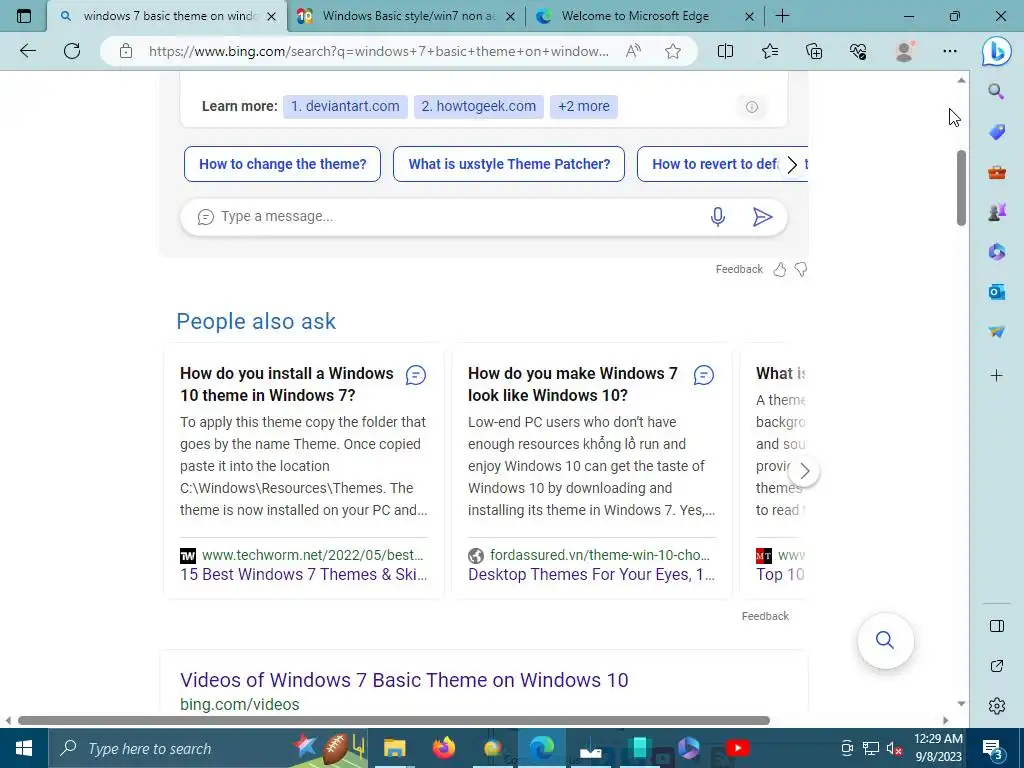
Task: Open a new browser tab
Action: [782, 16]
